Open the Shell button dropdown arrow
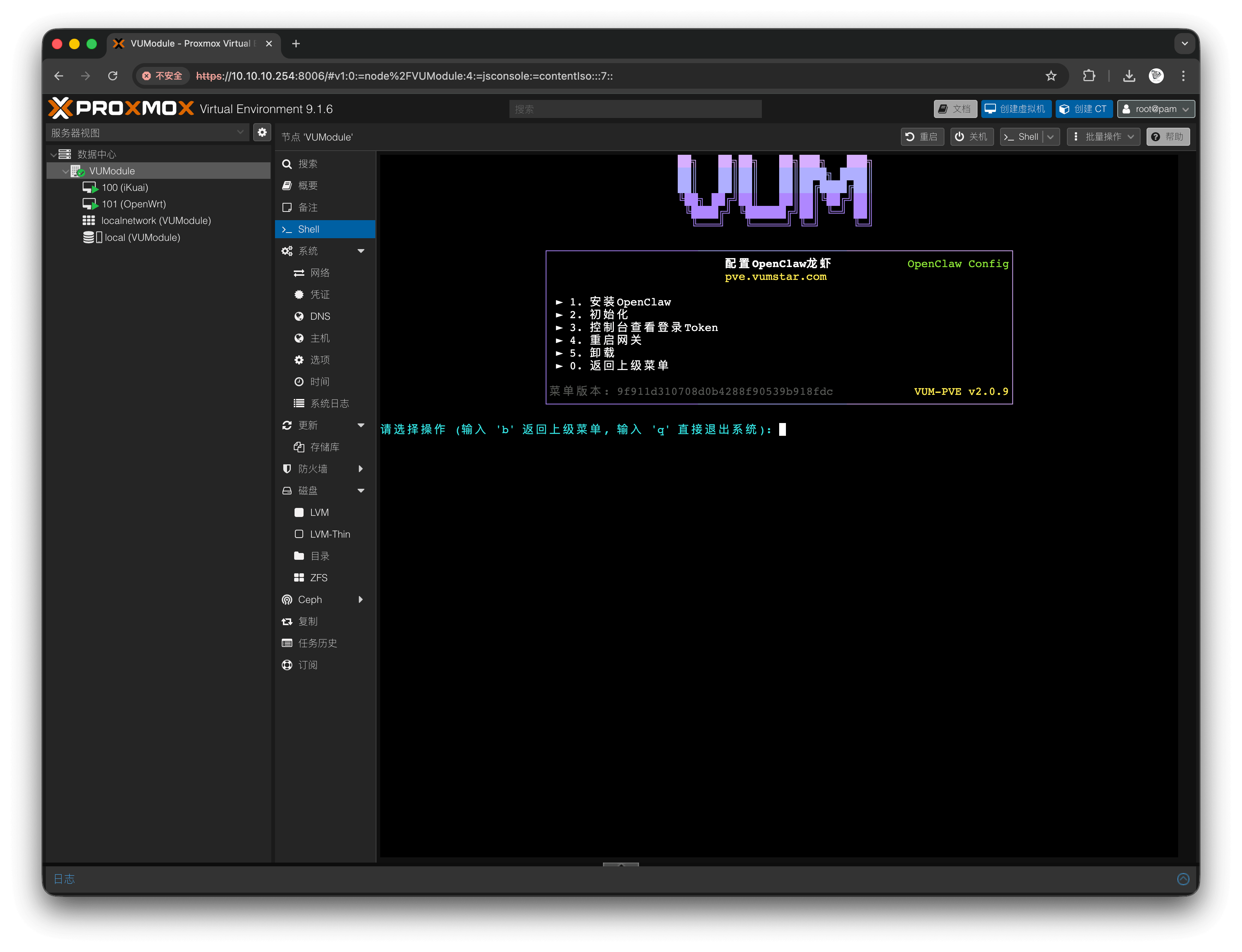1242x952 pixels. (x=1050, y=137)
